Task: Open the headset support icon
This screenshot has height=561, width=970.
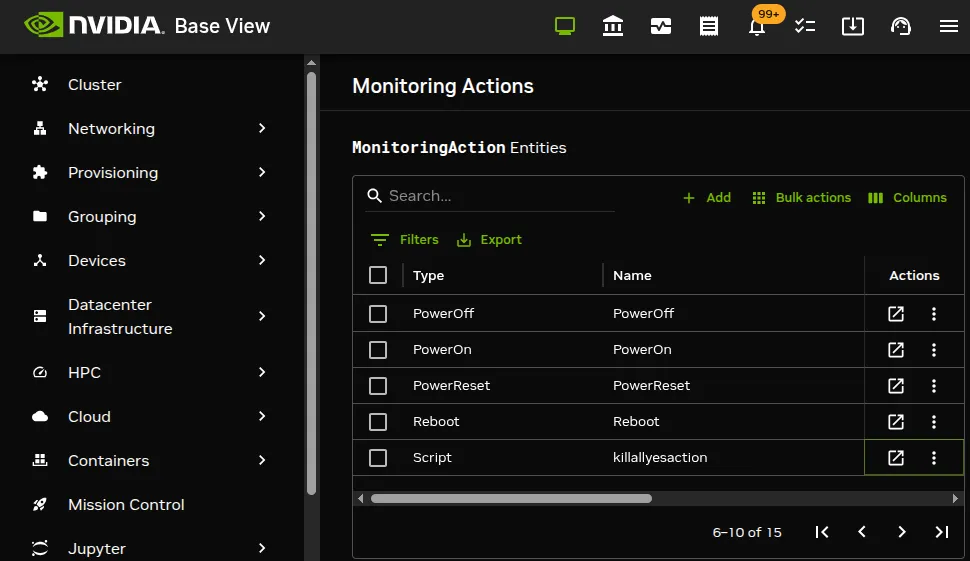Action: click(901, 26)
